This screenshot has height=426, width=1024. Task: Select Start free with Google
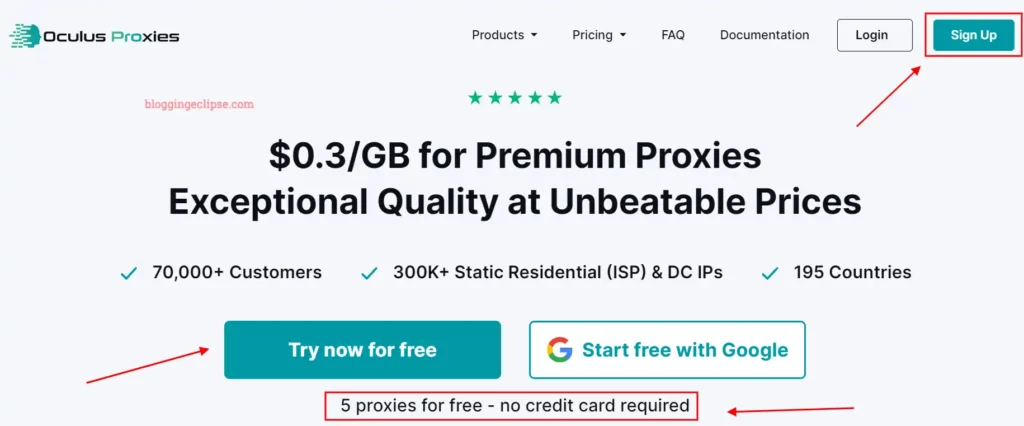(x=667, y=350)
